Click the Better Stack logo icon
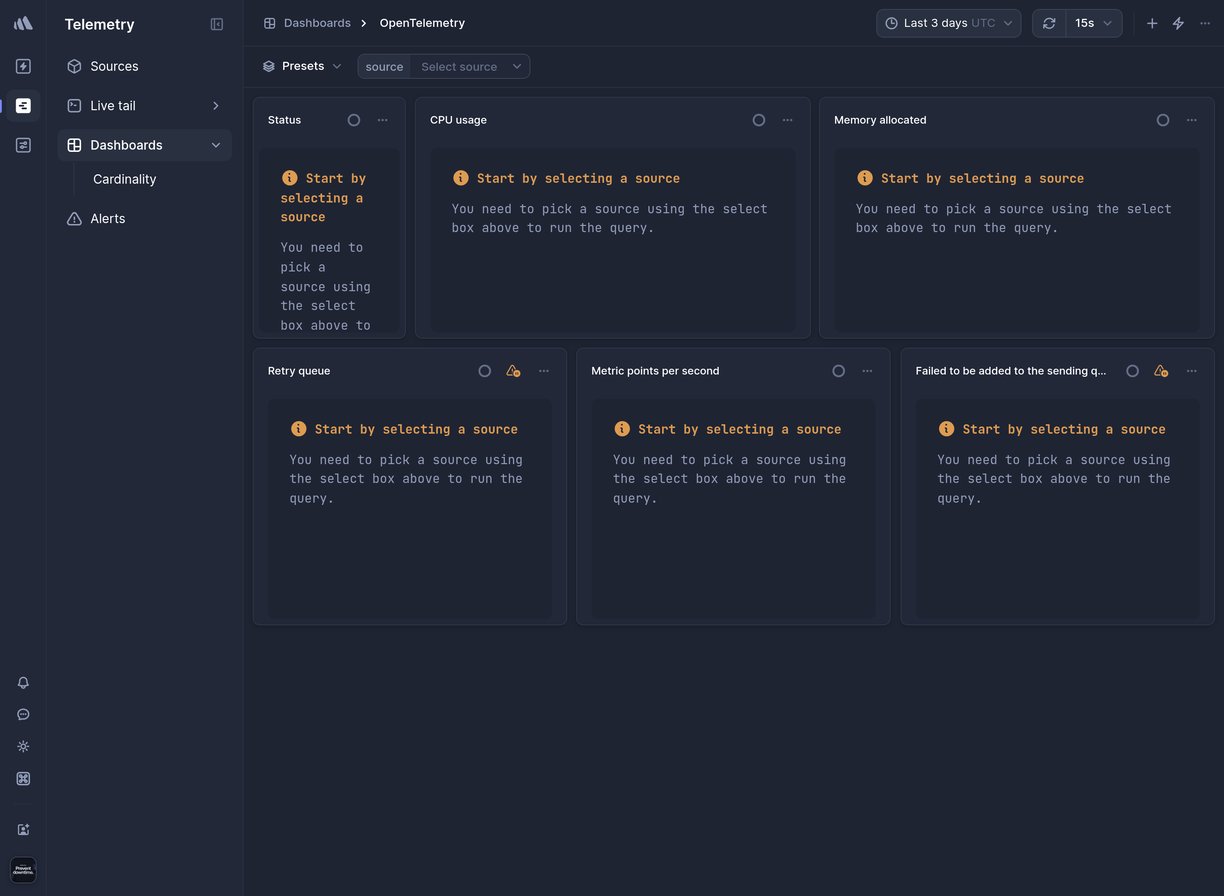This screenshot has width=1224, height=896. (23, 23)
